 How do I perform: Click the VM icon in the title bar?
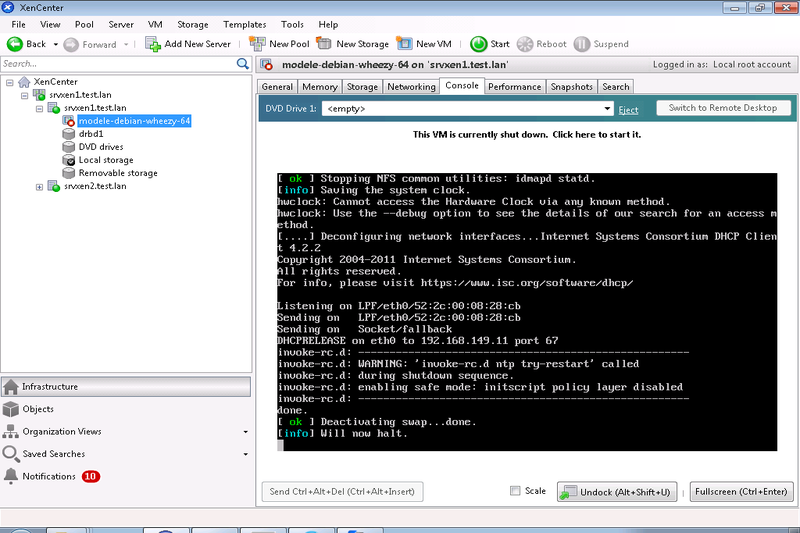(266, 64)
